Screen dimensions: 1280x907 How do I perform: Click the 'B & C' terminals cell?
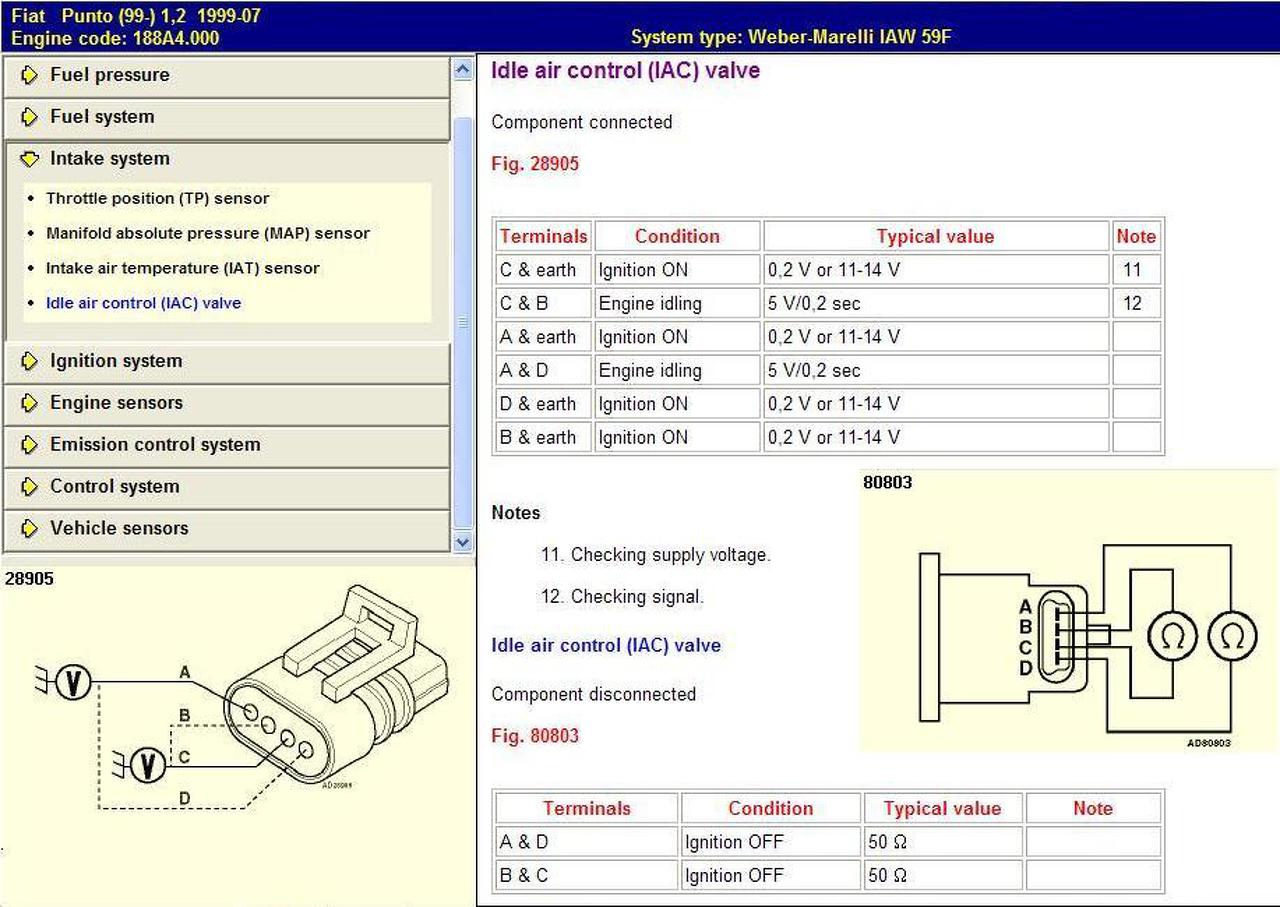[x=587, y=875]
